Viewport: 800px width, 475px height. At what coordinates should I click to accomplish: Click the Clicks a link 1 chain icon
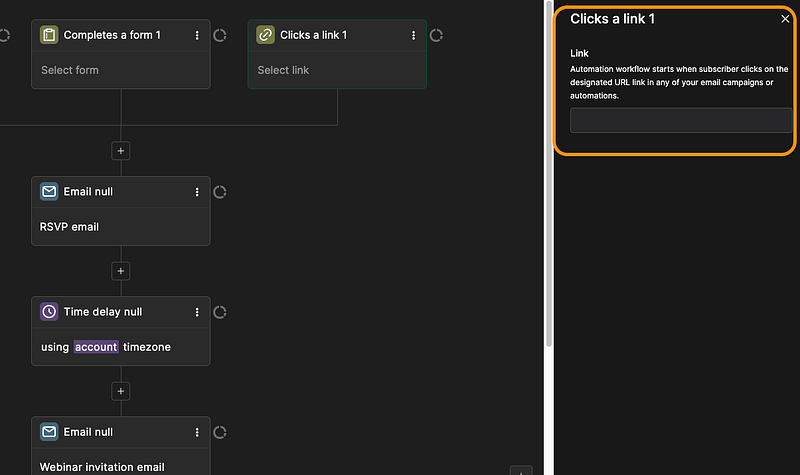265,35
